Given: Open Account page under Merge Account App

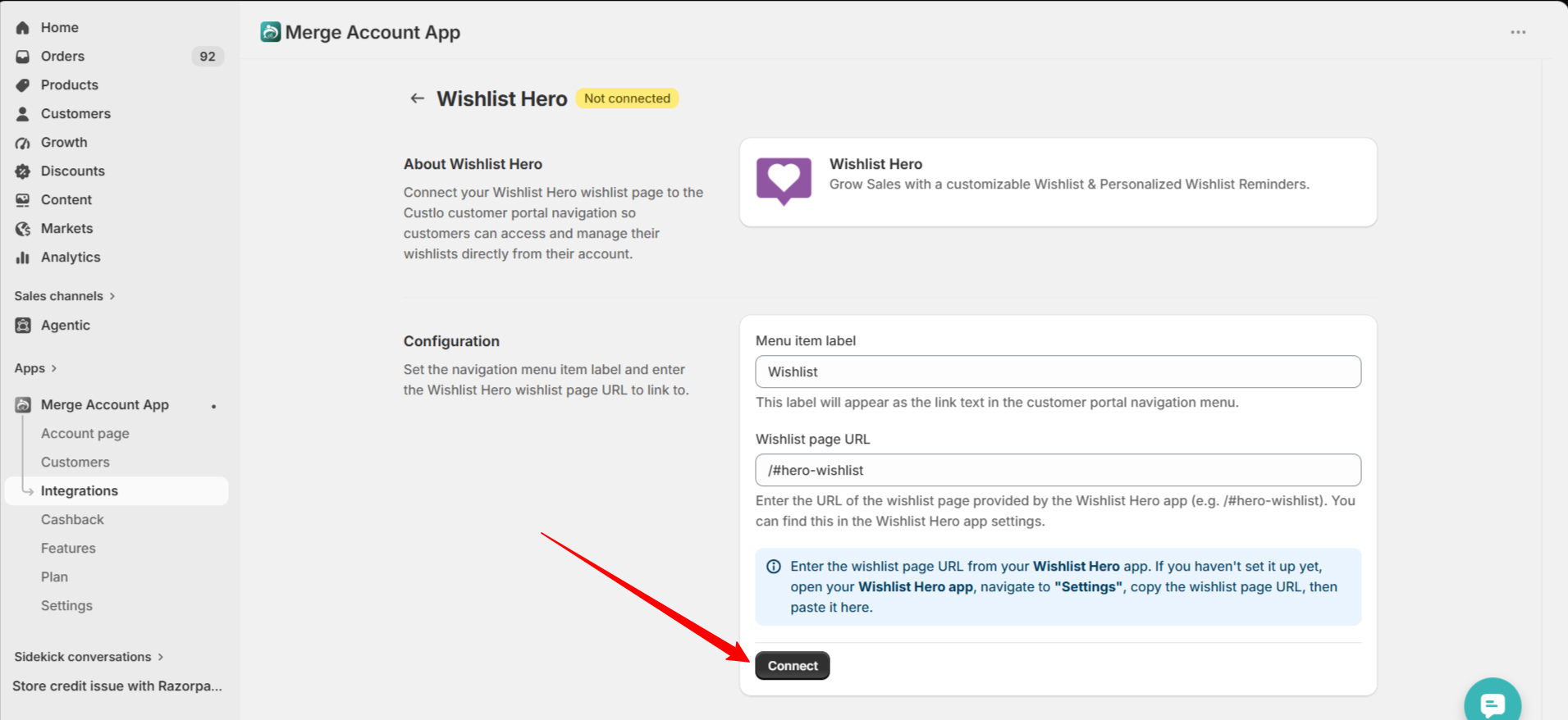Looking at the screenshot, I should click(85, 434).
